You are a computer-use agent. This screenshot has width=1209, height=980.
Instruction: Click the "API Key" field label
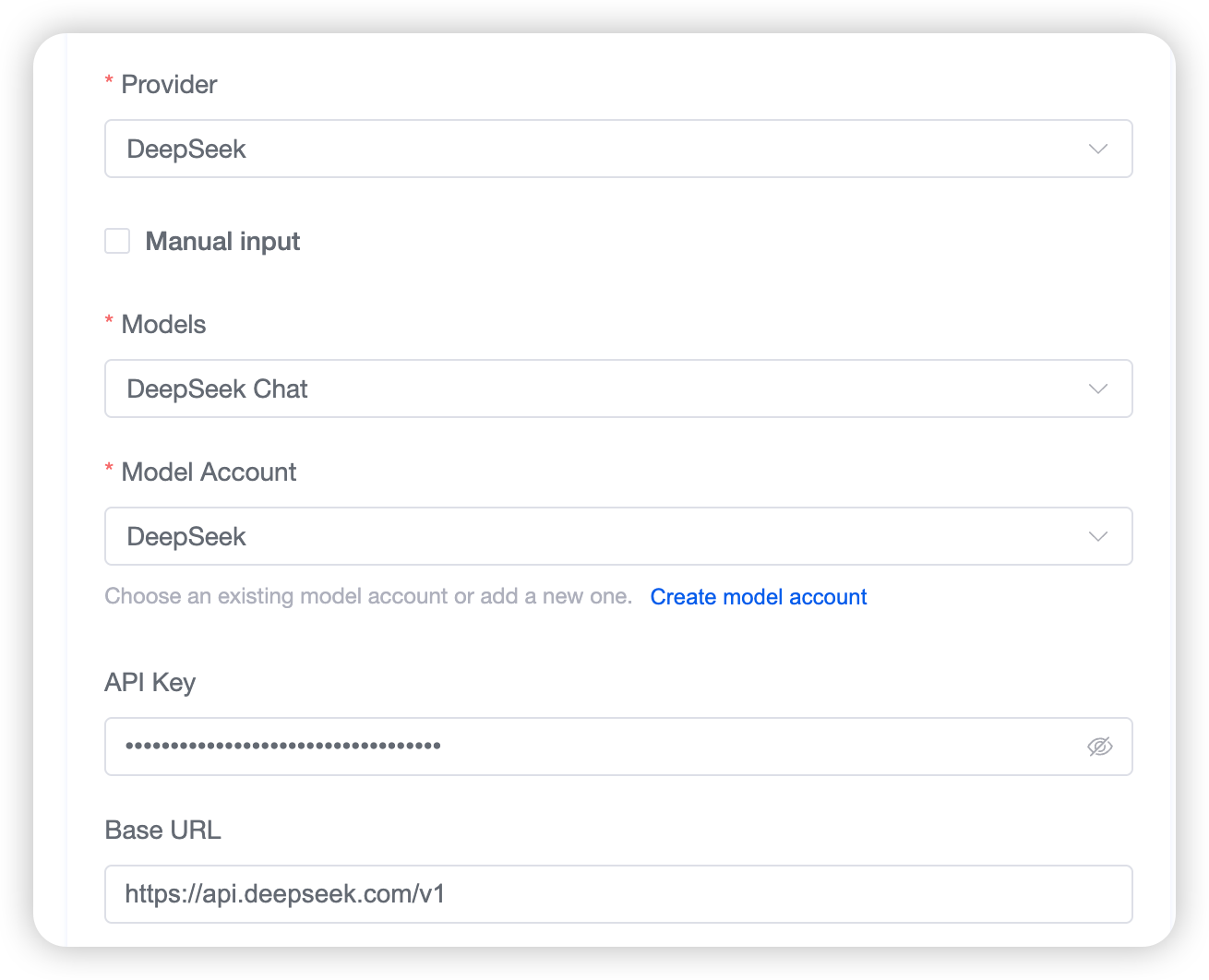(150, 683)
